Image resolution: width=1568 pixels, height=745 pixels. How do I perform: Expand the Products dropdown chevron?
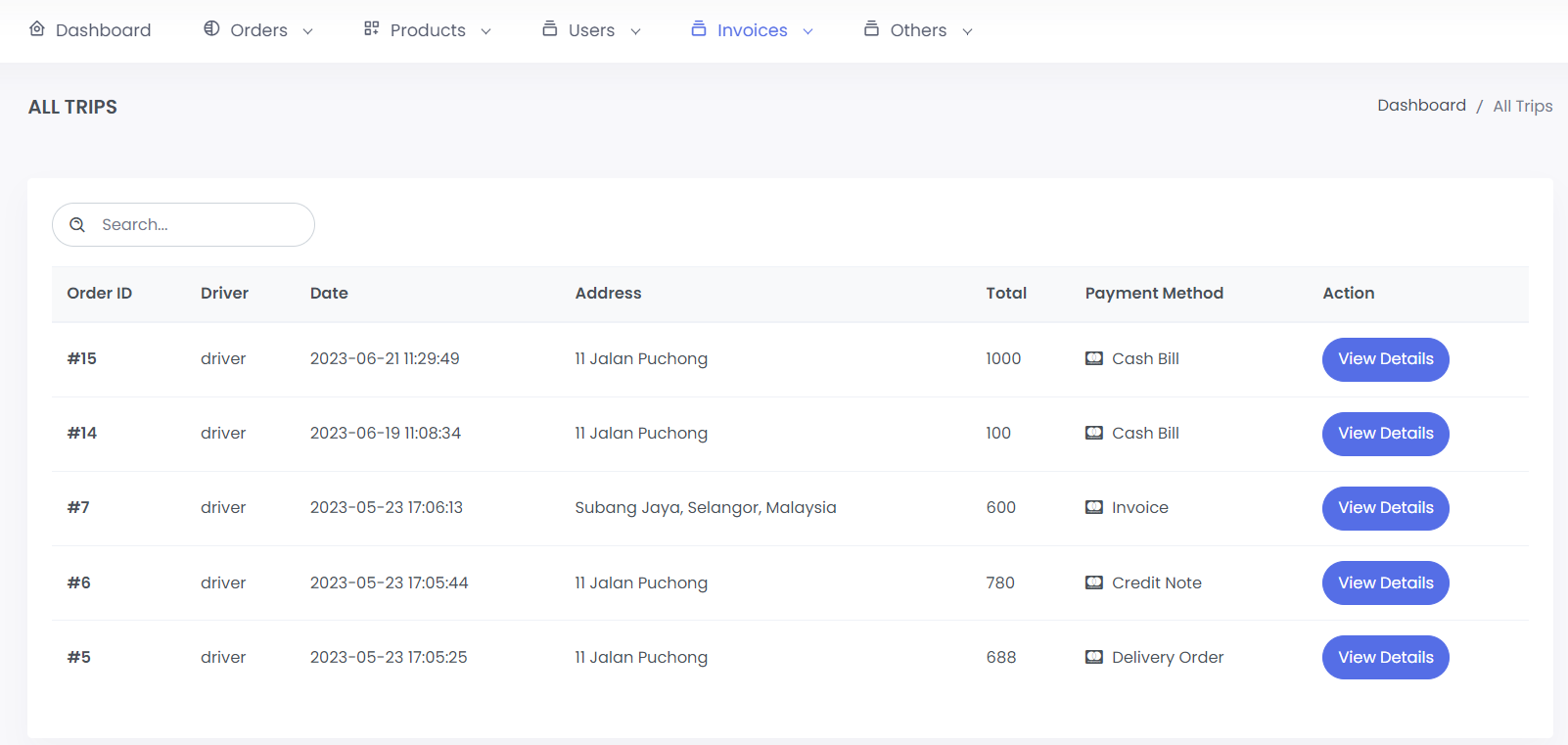tap(485, 31)
